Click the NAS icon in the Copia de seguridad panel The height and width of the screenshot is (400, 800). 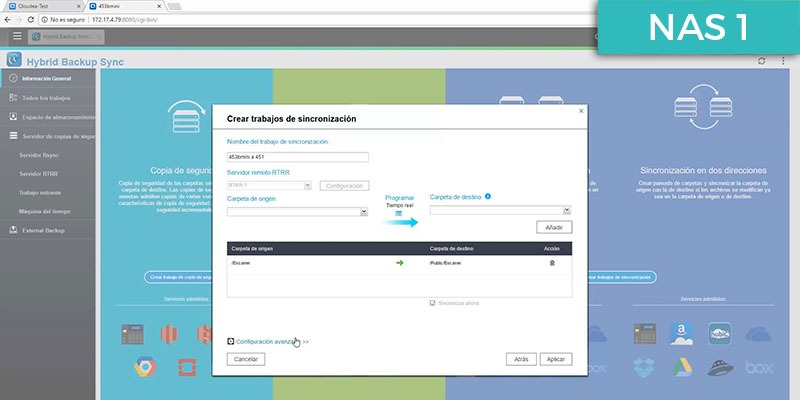132,334
